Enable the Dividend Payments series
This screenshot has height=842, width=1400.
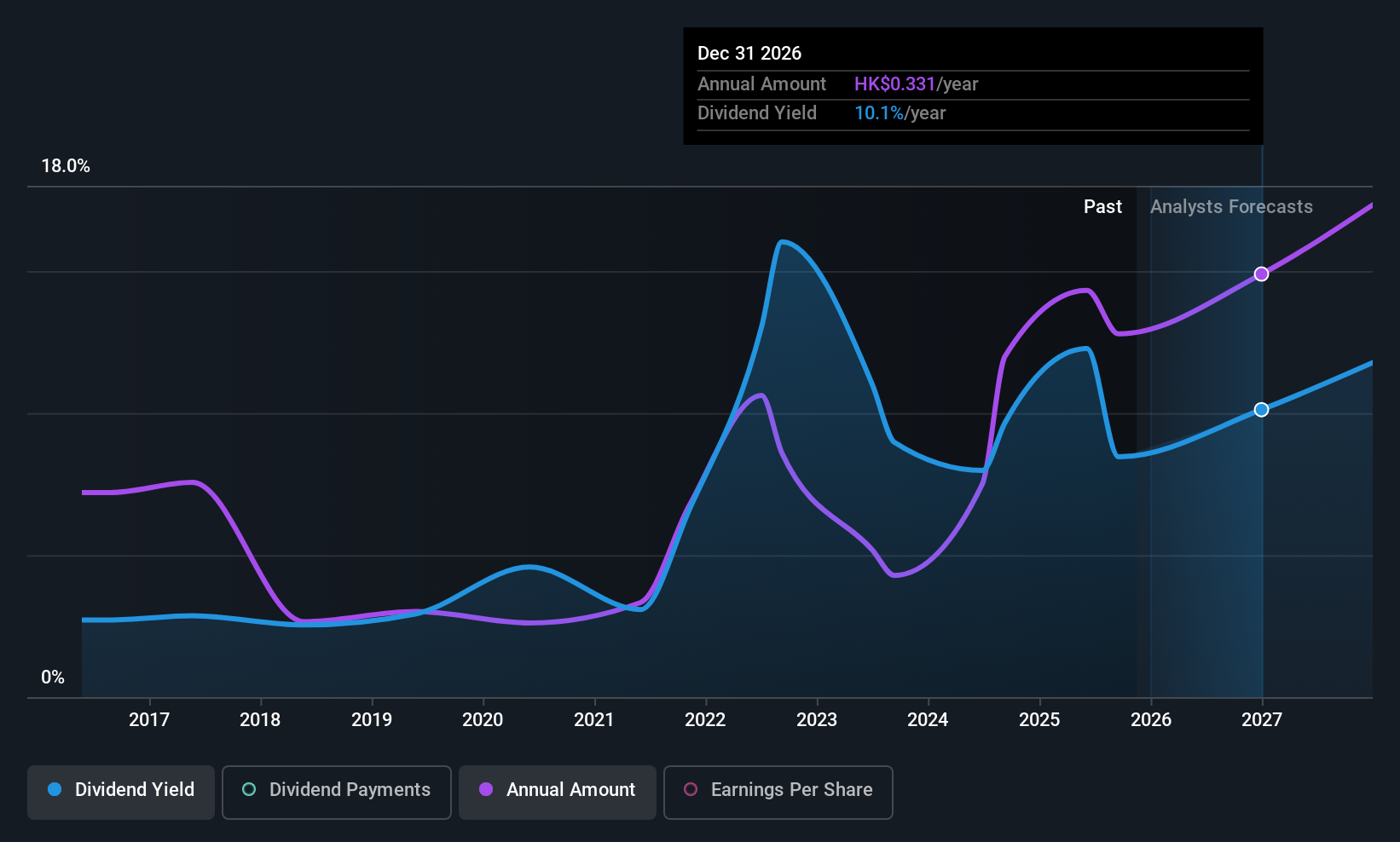(336, 790)
